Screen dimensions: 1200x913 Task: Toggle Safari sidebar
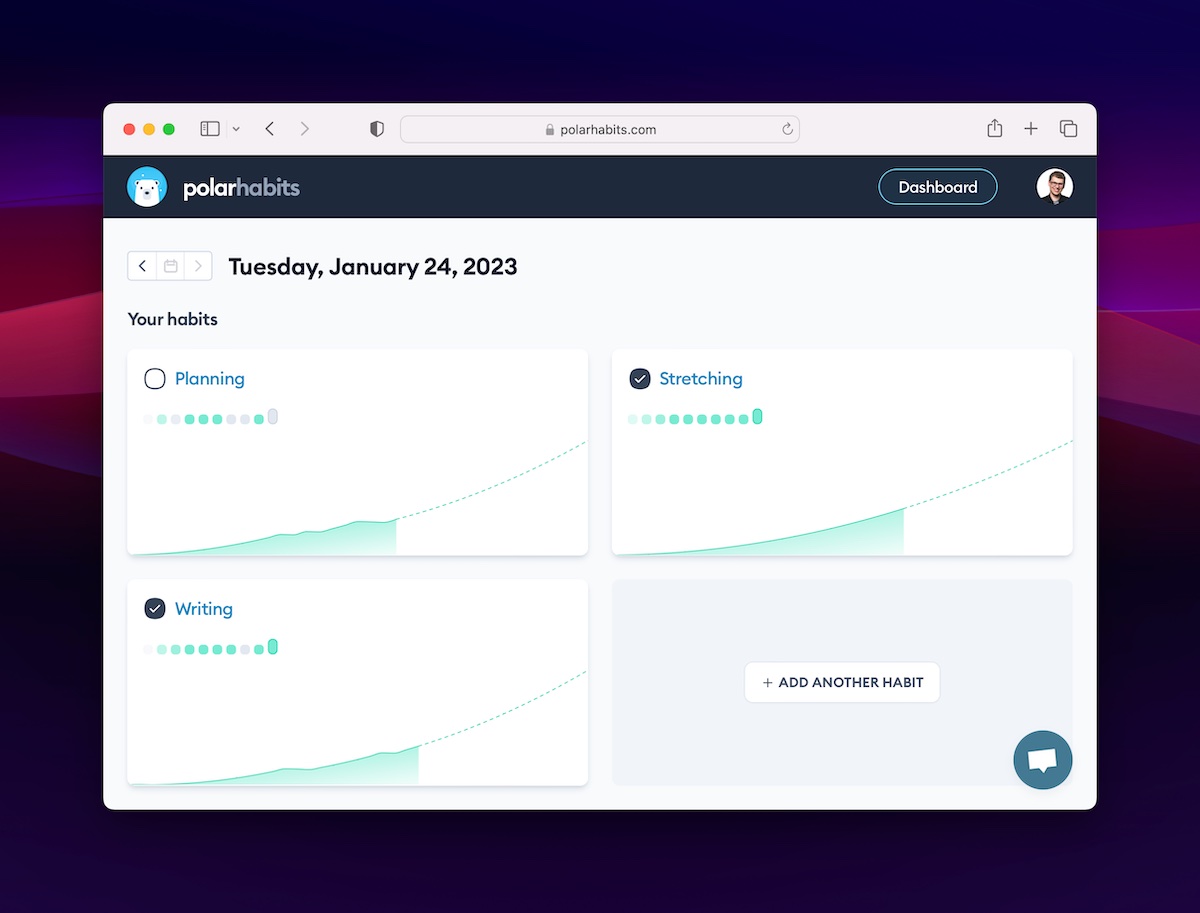pos(210,129)
